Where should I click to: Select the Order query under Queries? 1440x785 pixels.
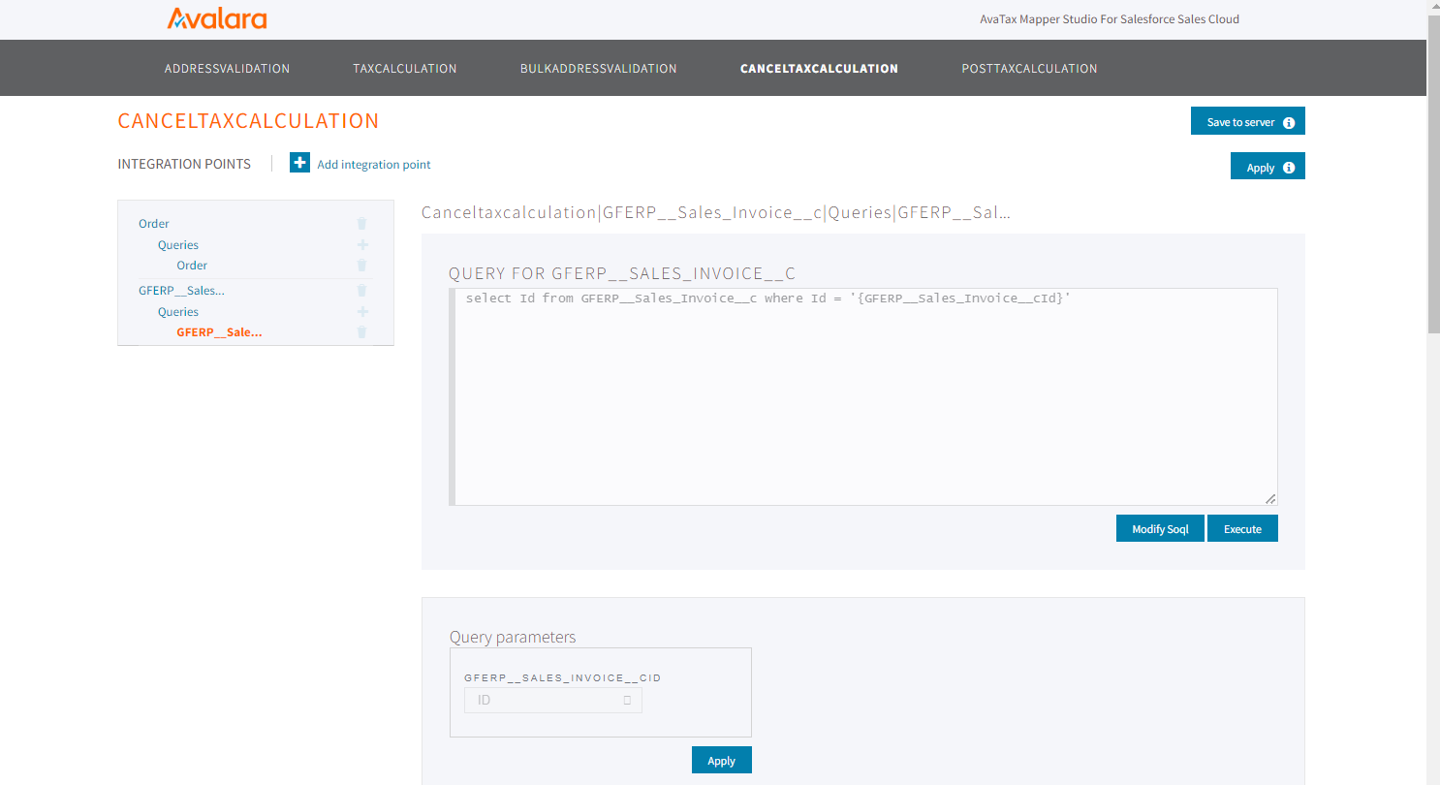point(192,265)
